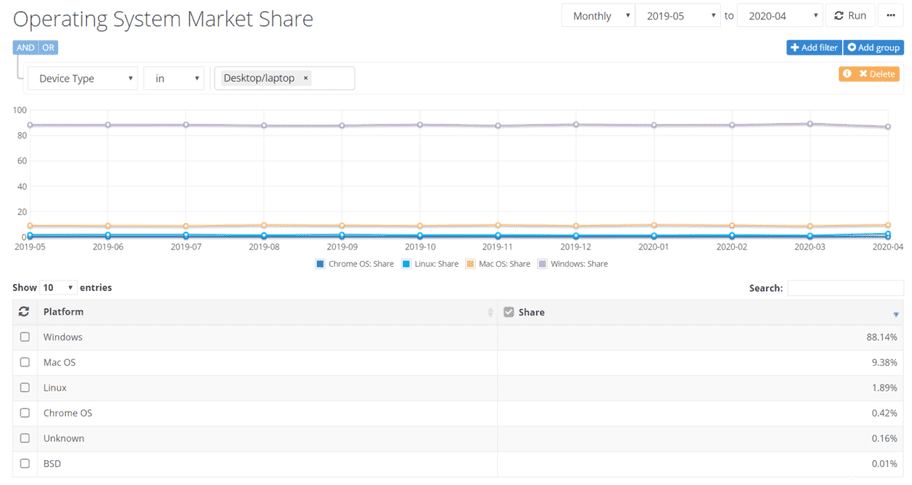This screenshot has height=485, width=912.
Task: Check the Linux row checkbox
Action: pos(25,388)
